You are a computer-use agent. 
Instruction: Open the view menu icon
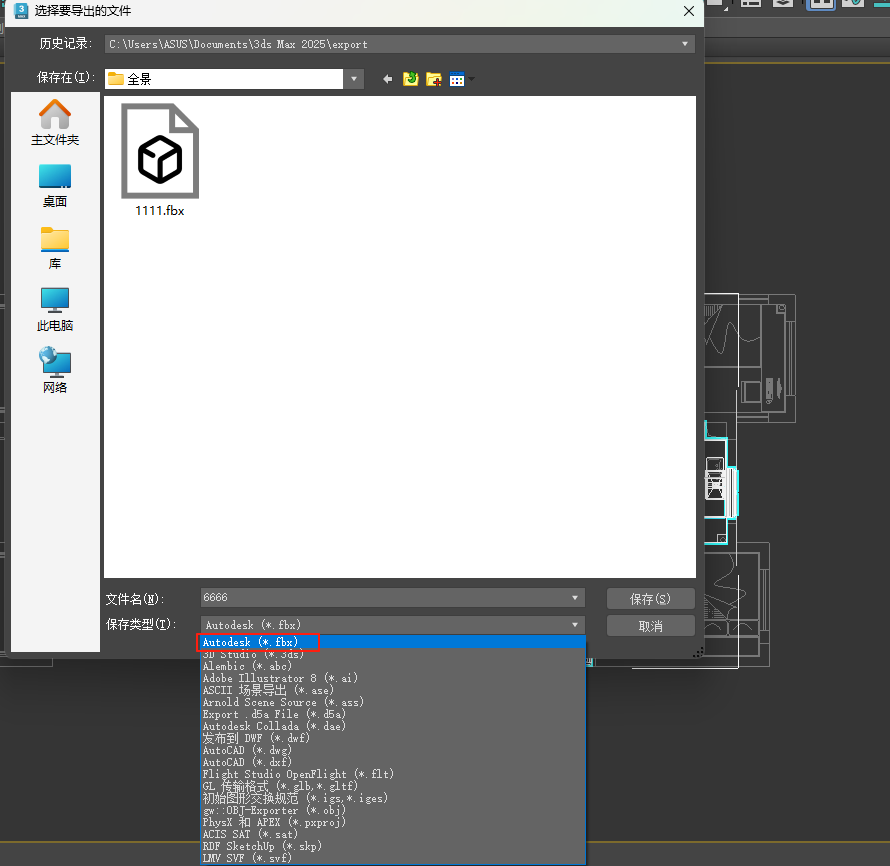pyautogui.click(x=459, y=79)
